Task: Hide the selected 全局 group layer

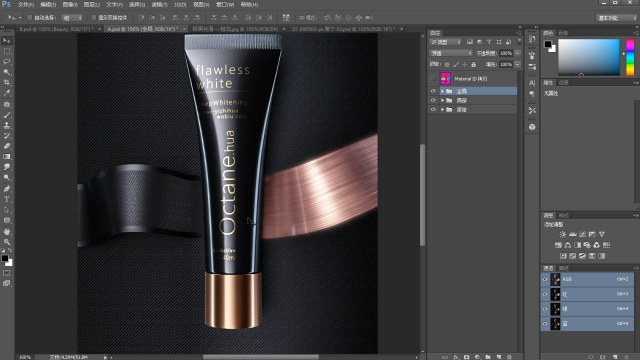Action: click(433, 91)
